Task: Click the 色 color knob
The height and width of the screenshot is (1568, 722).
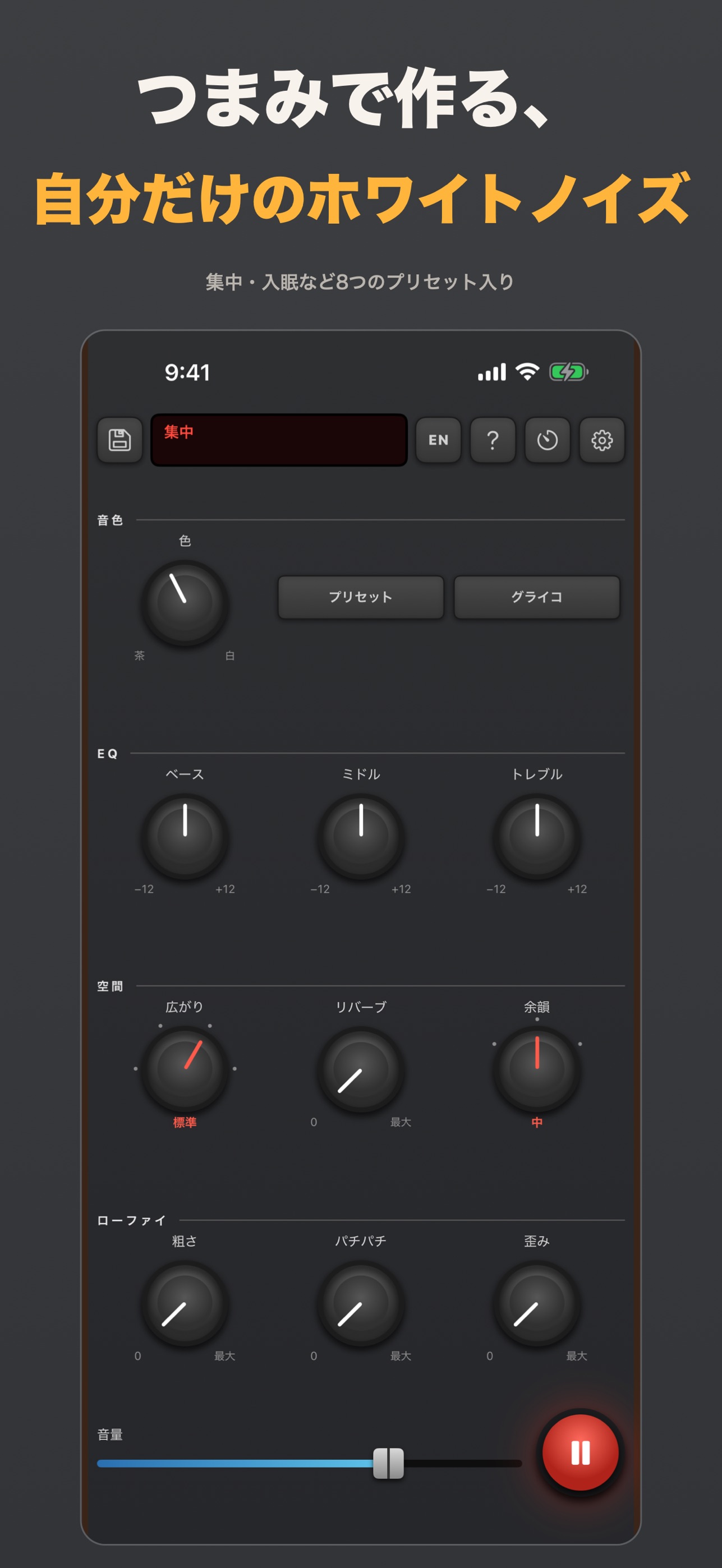Action: point(185,603)
